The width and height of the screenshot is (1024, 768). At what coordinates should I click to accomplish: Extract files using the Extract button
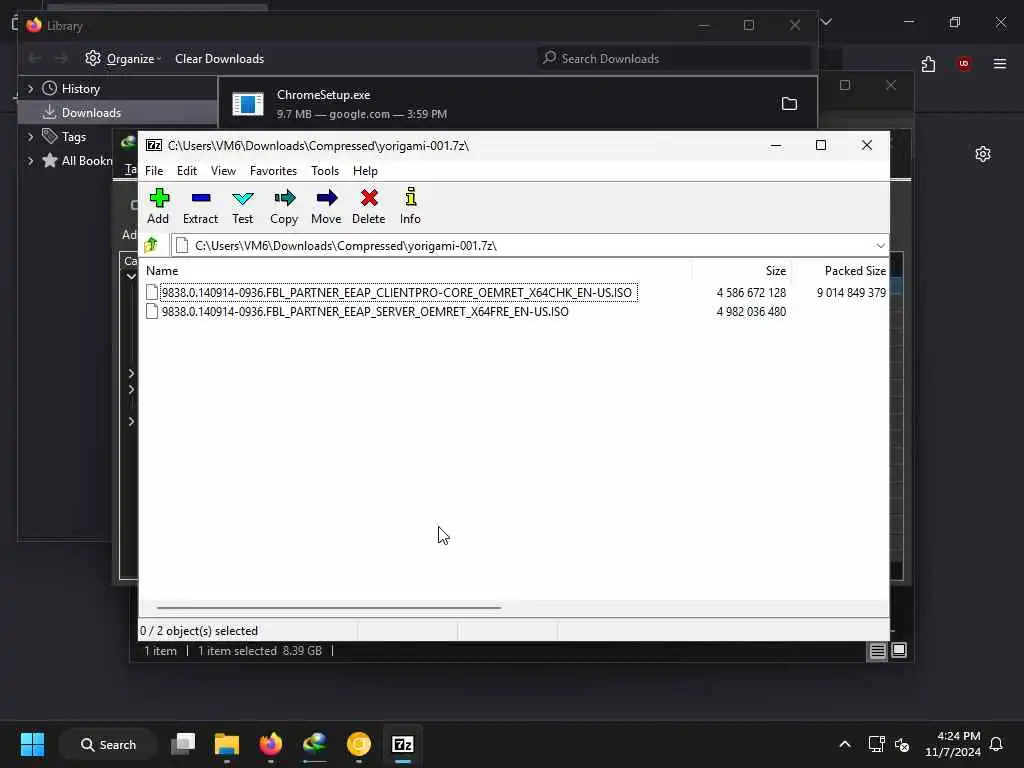pyautogui.click(x=200, y=206)
